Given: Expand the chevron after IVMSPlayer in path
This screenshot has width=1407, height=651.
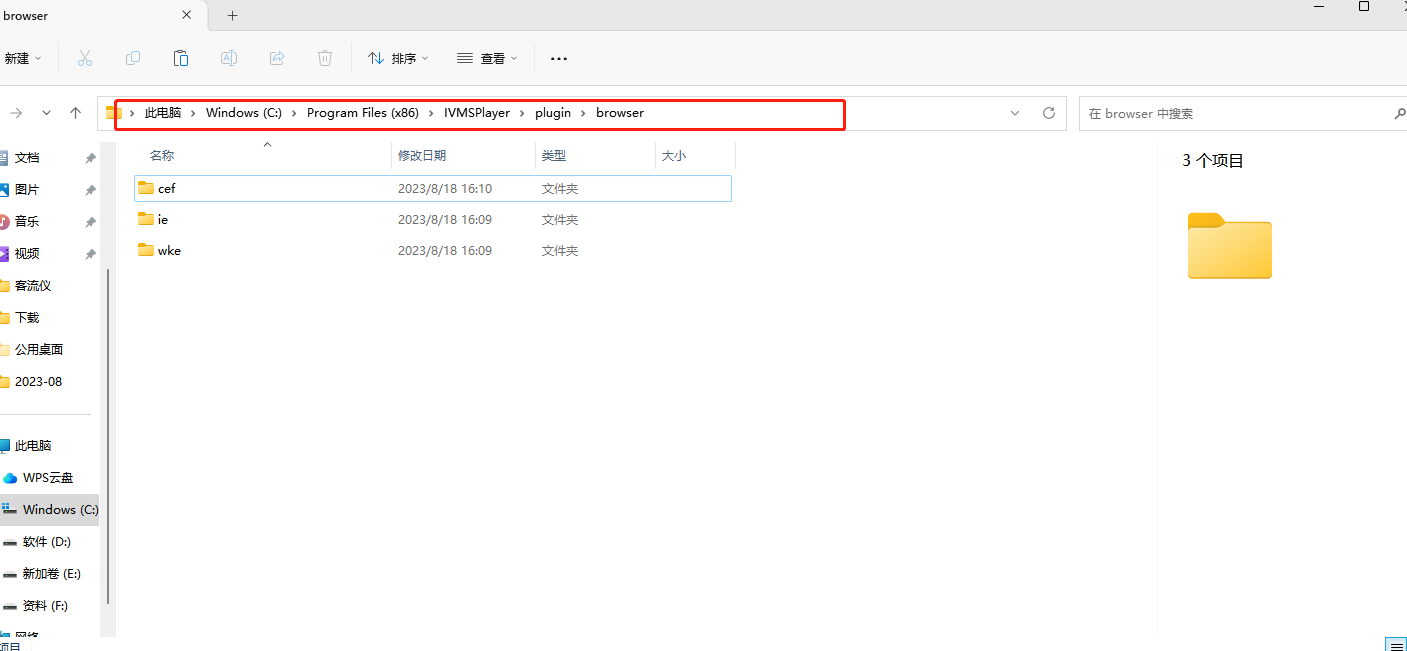Looking at the screenshot, I should click(523, 113).
